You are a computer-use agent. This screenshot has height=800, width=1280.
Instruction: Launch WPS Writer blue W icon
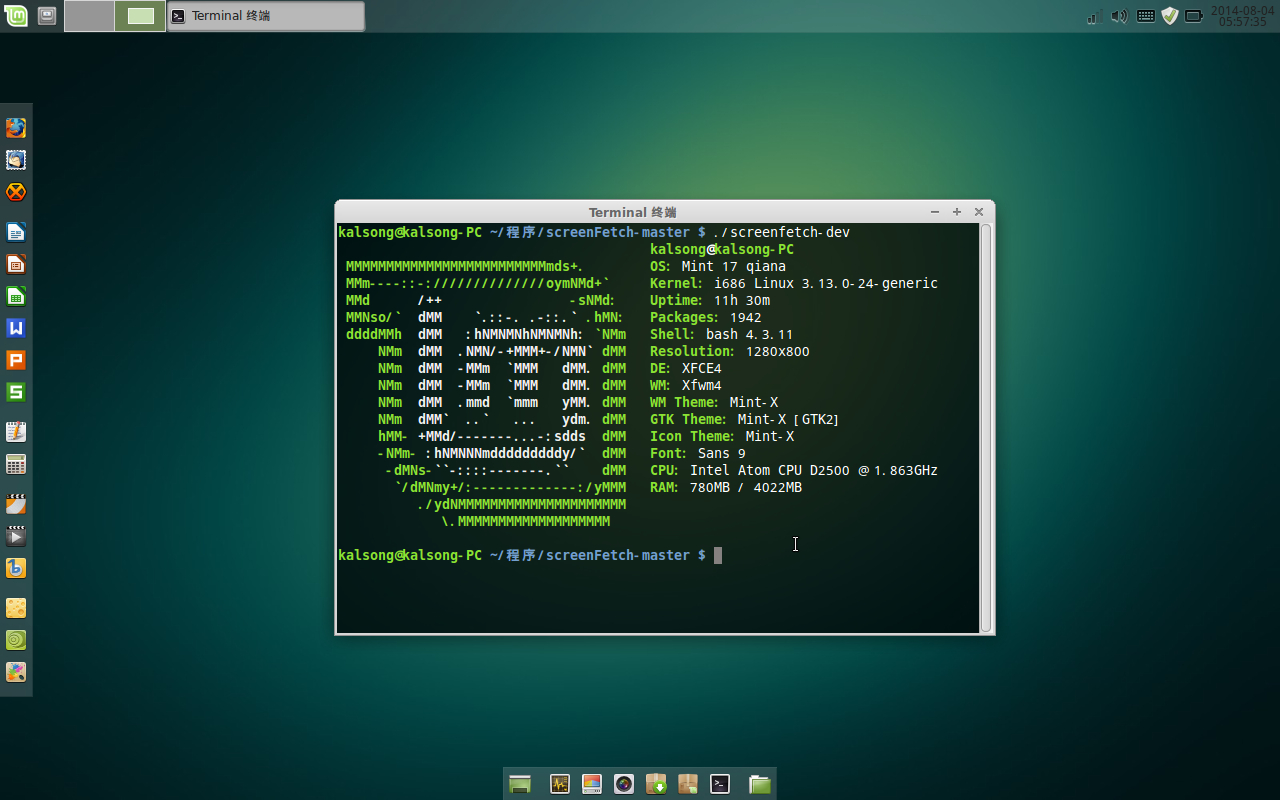coord(15,328)
